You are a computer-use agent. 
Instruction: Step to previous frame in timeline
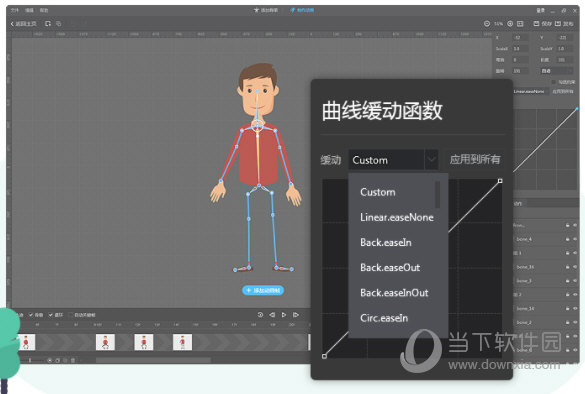pos(272,315)
